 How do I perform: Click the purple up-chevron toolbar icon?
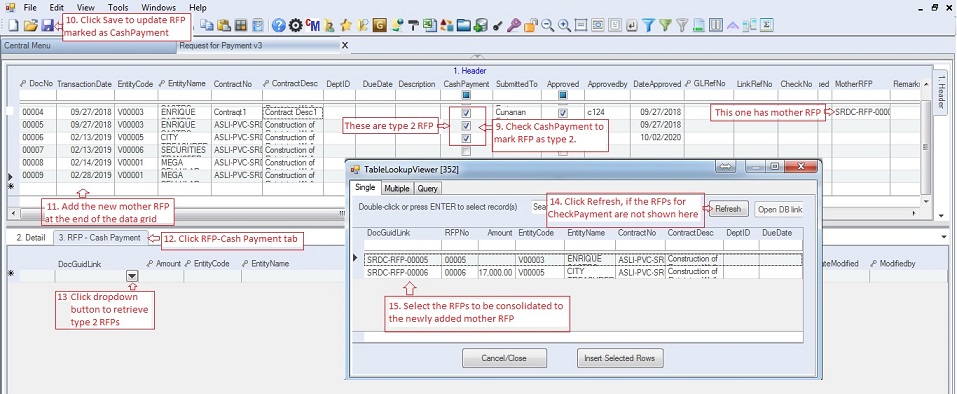click(x=732, y=25)
